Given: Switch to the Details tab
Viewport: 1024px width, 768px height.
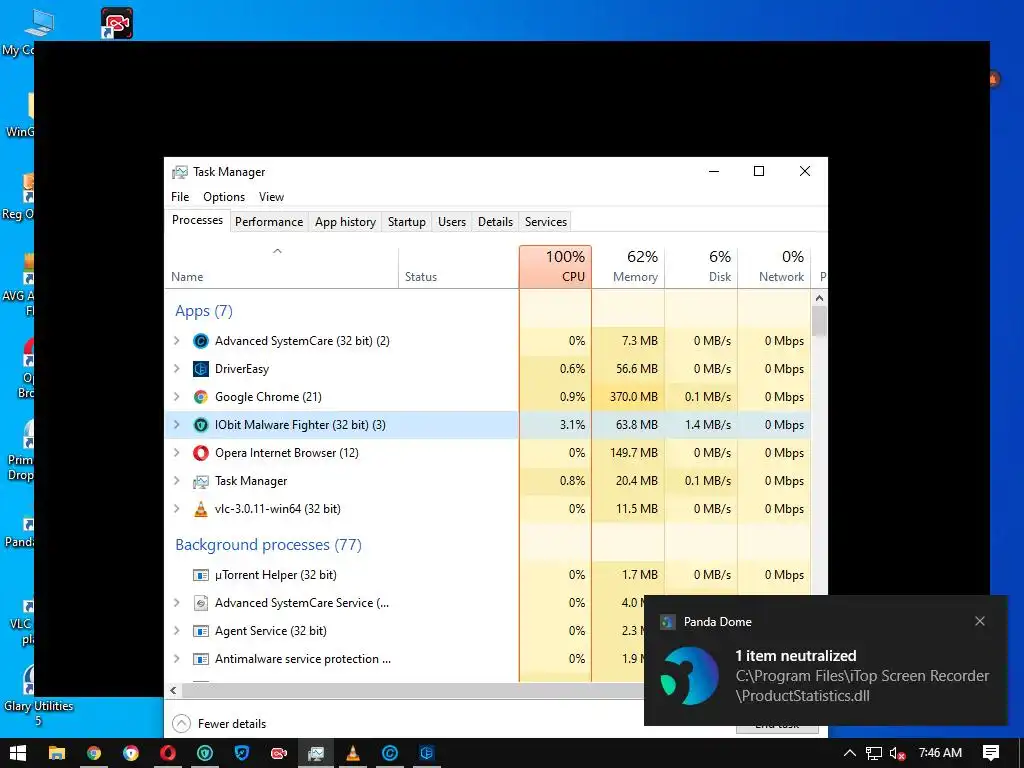Looking at the screenshot, I should point(496,222).
